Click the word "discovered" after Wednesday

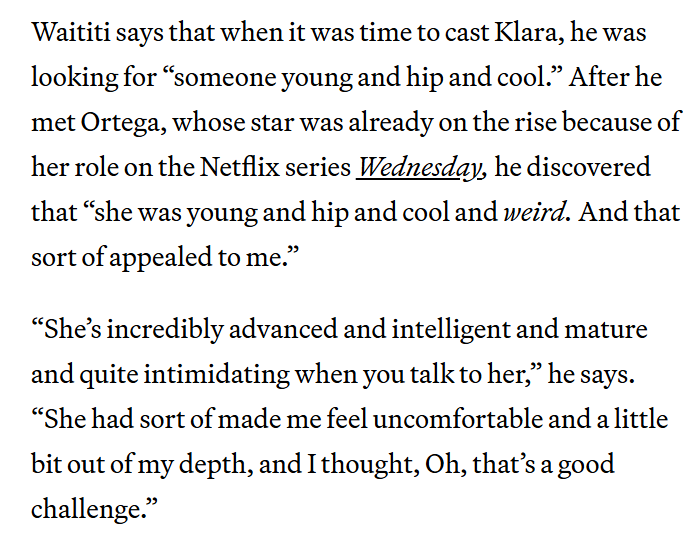click(588, 167)
